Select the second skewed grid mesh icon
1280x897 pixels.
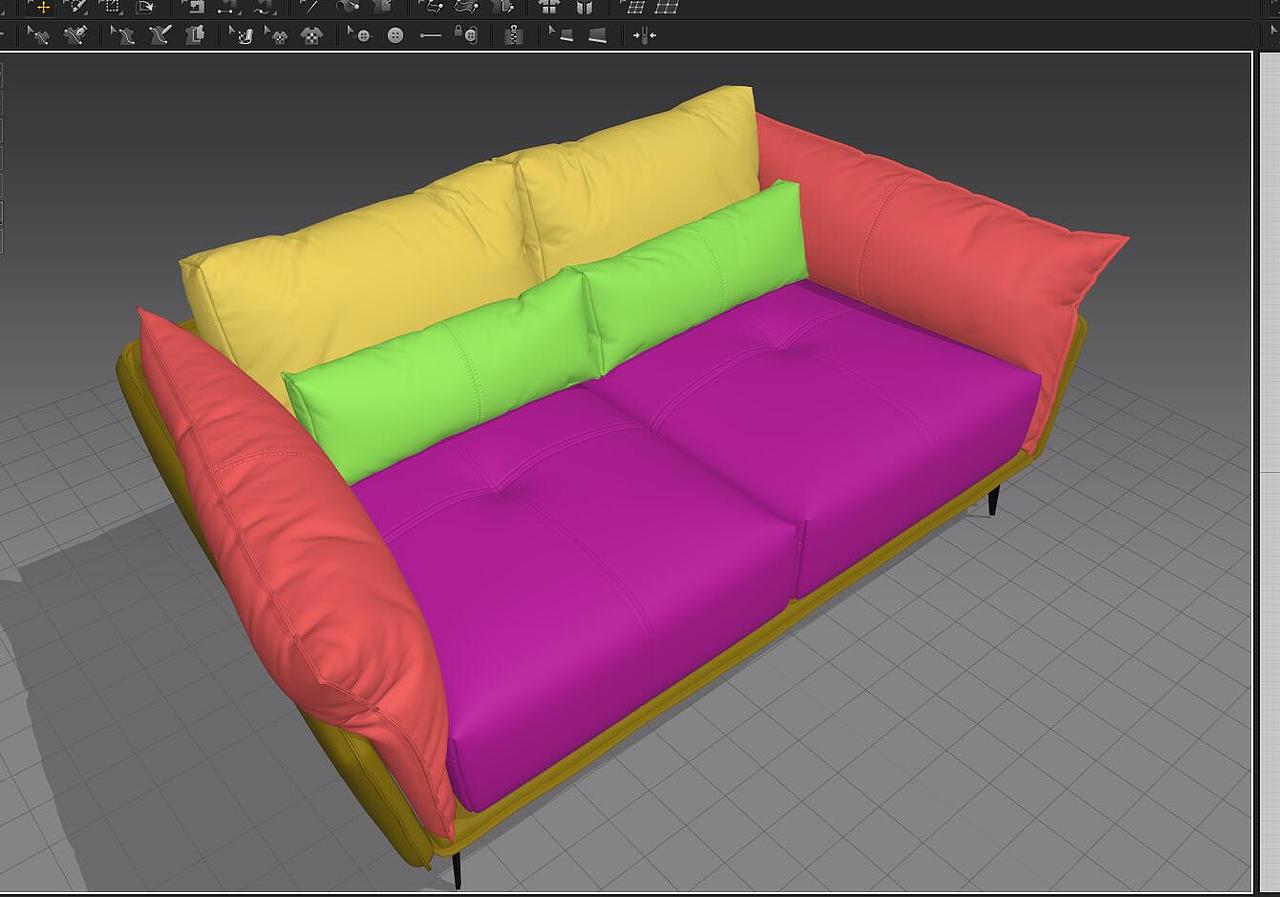pyautogui.click(x=666, y=7)
